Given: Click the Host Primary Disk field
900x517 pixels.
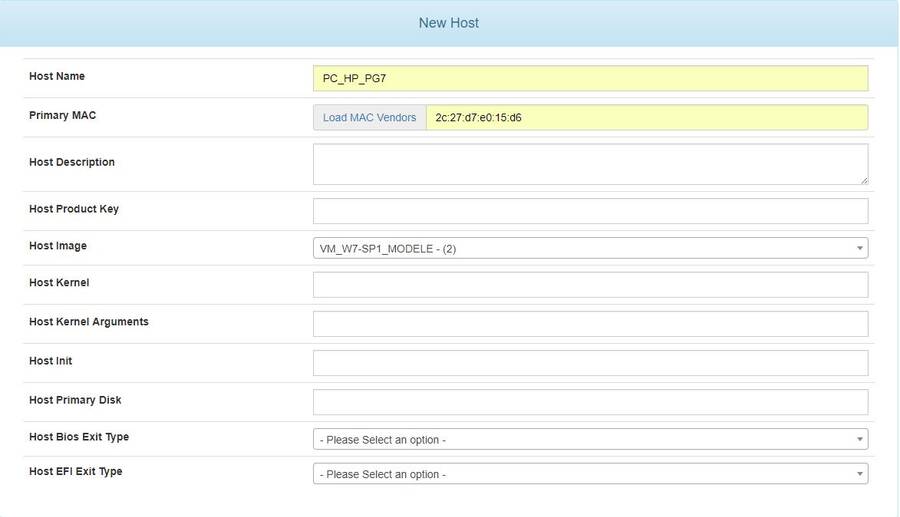Looking at the screenshot, I should click(x=590, y=402).
